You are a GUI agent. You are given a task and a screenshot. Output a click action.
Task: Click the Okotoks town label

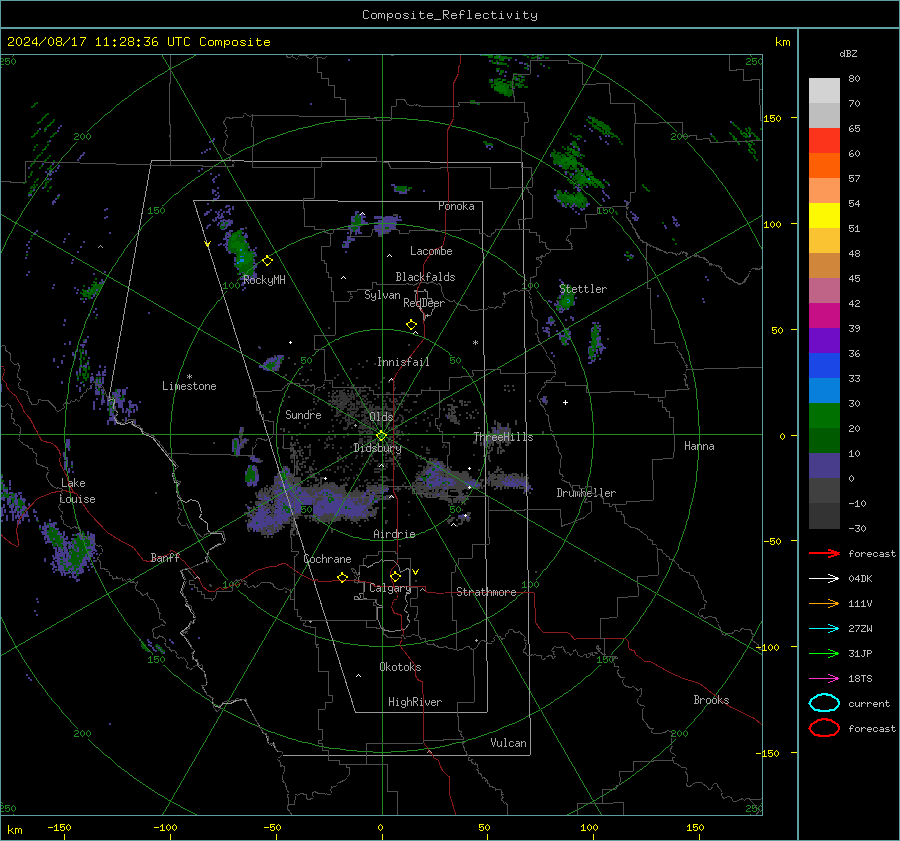coord(400,667)
